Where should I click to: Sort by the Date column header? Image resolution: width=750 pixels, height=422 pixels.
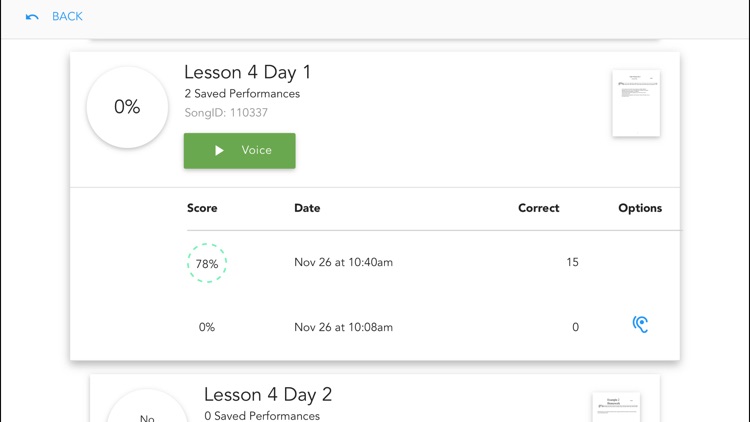(307, 208)
